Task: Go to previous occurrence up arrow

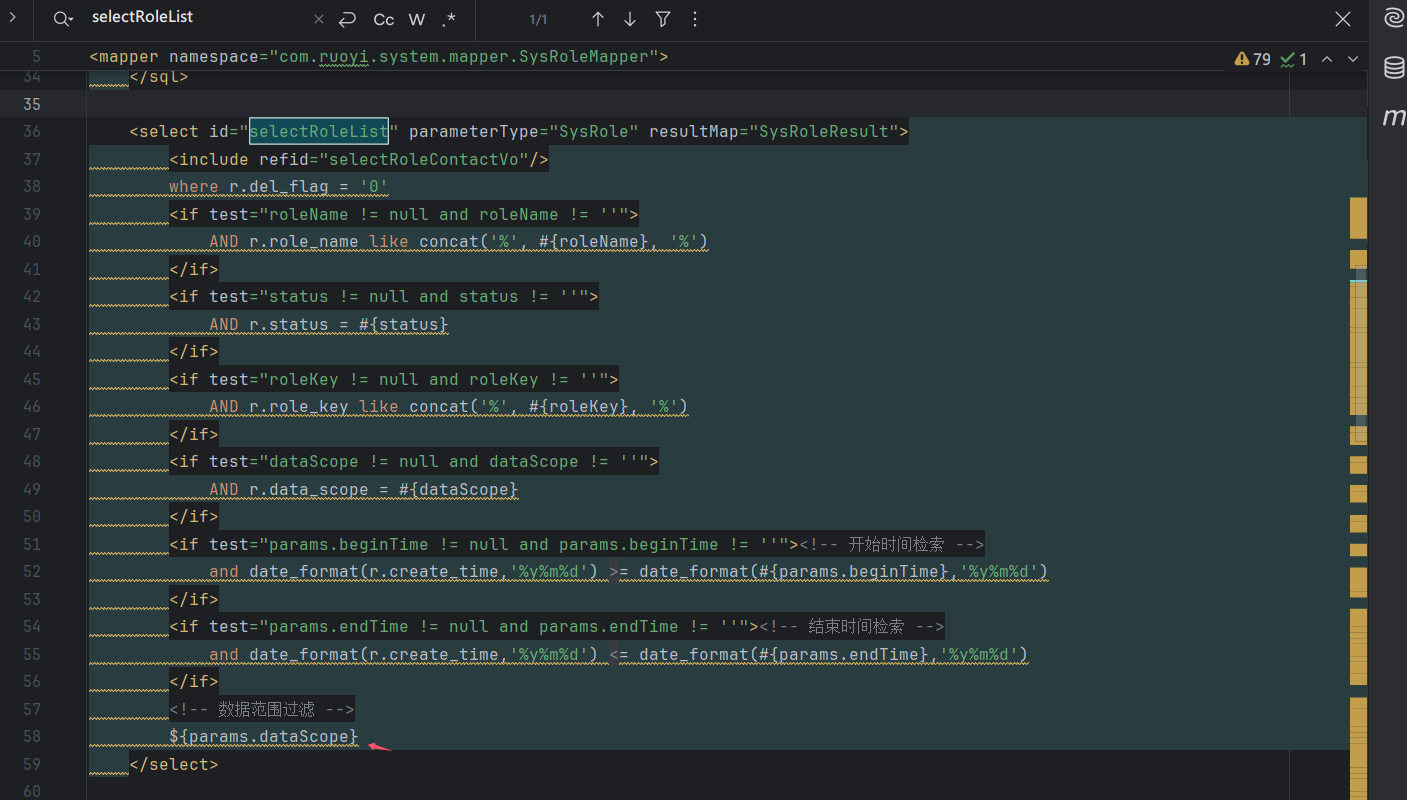Action: coord(598,19)
